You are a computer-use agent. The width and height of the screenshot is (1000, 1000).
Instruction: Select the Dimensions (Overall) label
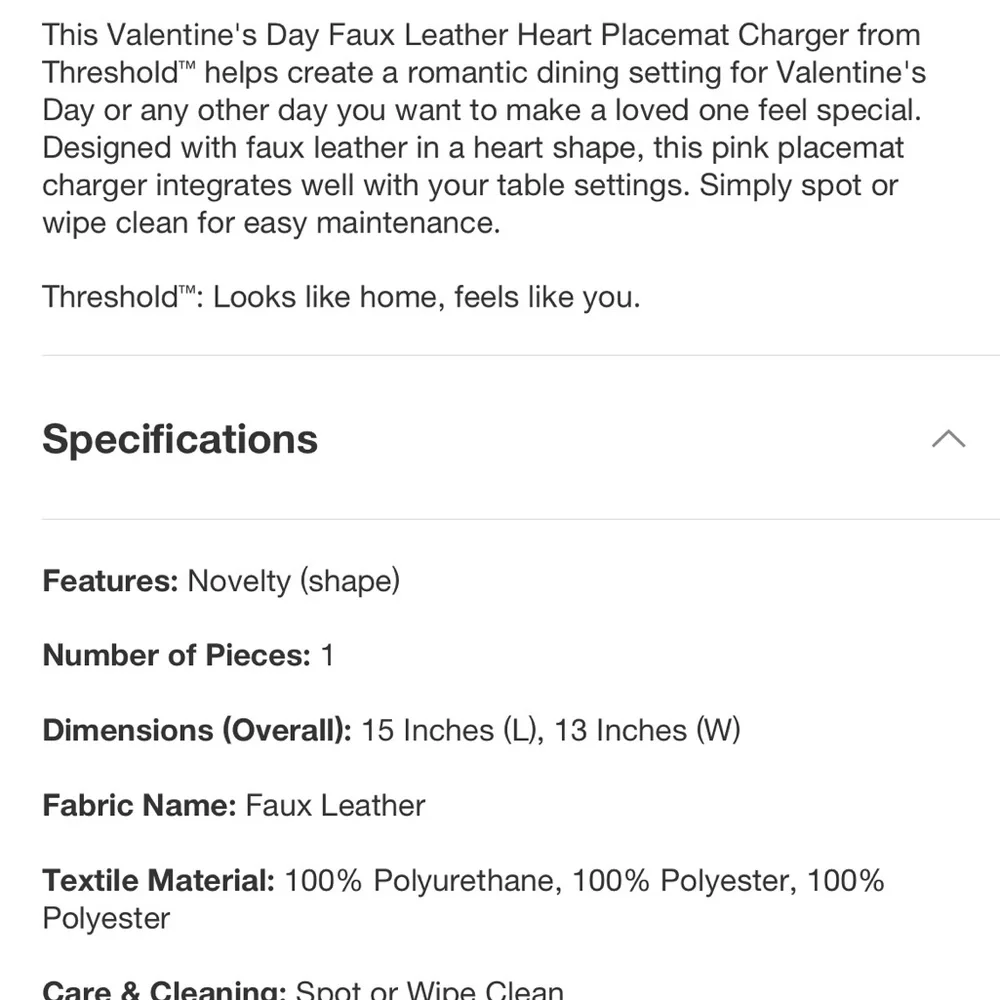click(x=197, y=730)
